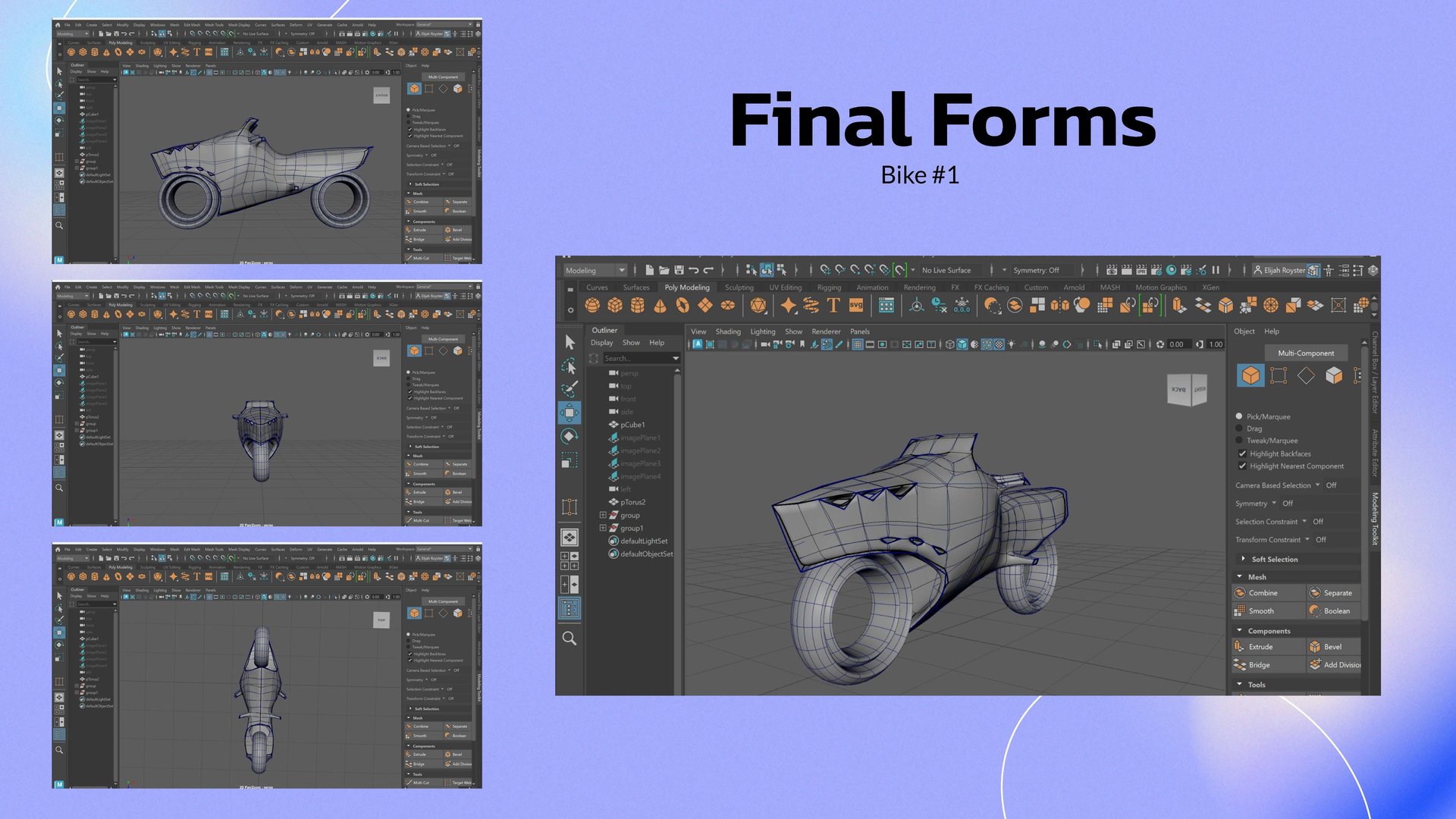
Task: Click the SVG import shelf icon
Action: click(856, 305)
